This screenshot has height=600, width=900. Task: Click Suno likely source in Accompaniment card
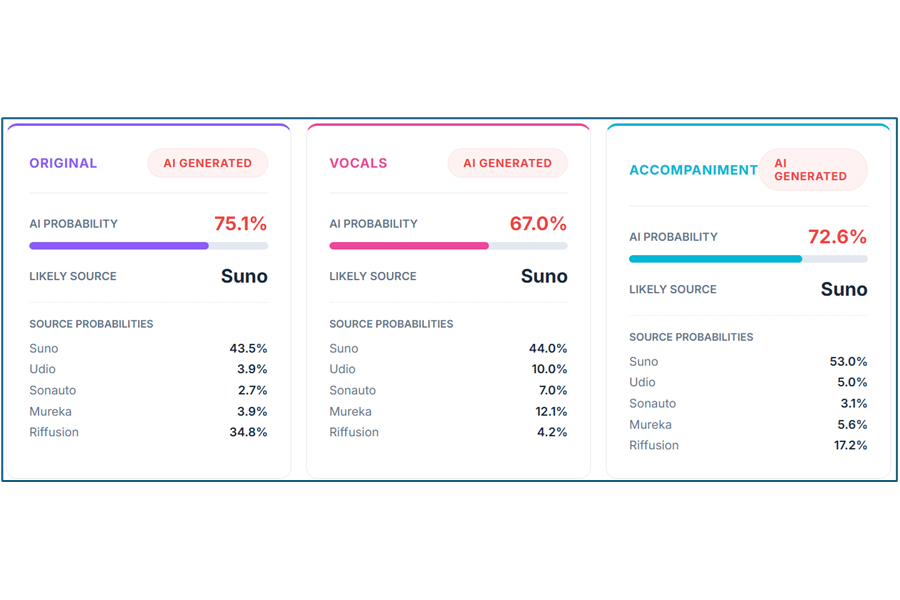point(844,289)
